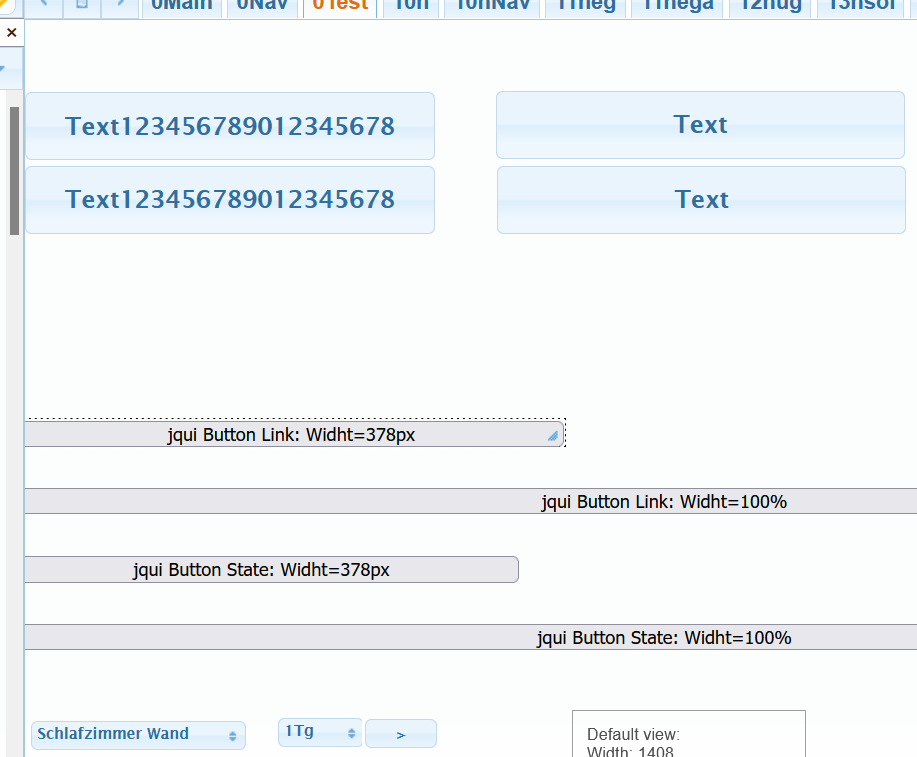Select the 0Test tab
Screen dimensions: 917x757
pyautogui.click(x=340, y=7)
